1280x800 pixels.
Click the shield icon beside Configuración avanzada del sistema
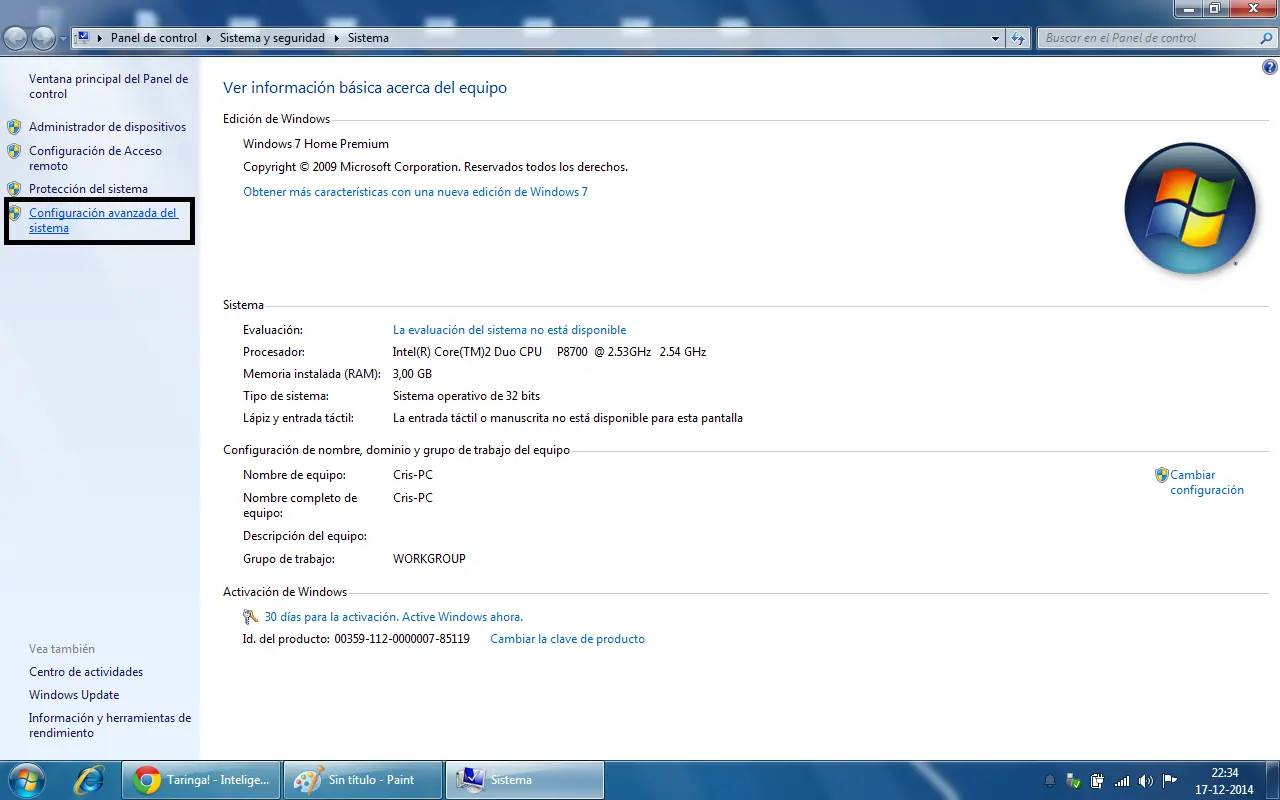point(14,213)
